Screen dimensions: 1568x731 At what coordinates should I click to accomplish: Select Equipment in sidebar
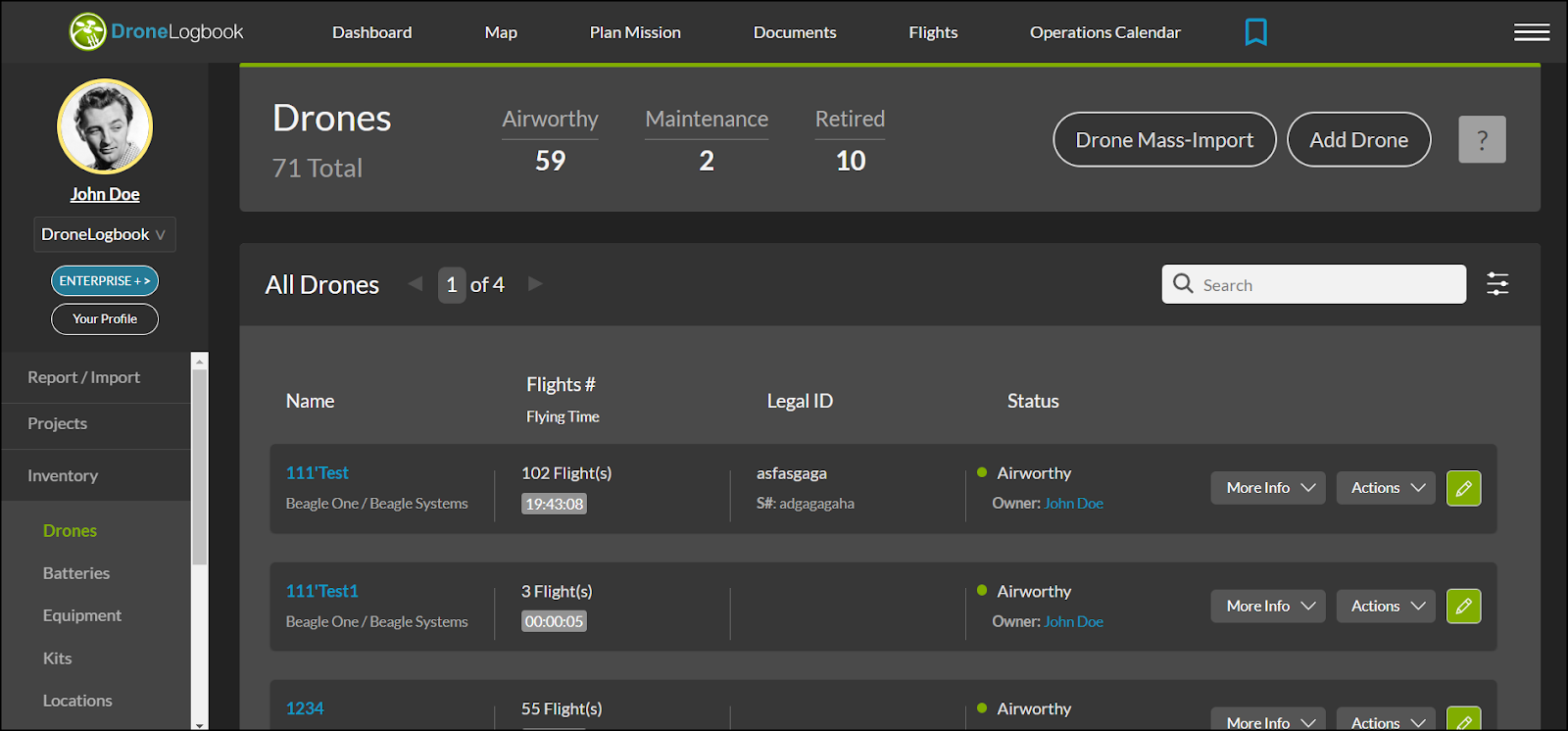point(82,615)
